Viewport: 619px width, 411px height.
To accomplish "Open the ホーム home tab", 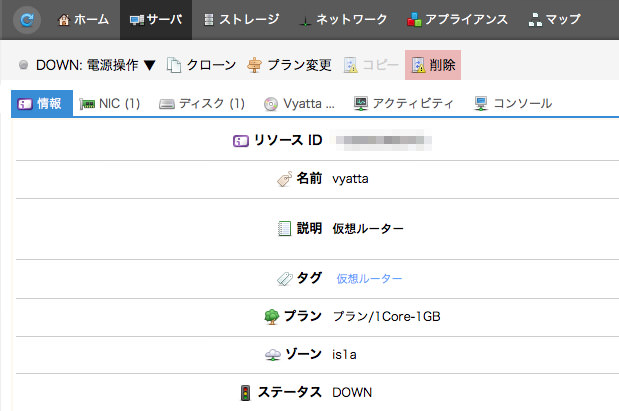I will coord(83,19).
